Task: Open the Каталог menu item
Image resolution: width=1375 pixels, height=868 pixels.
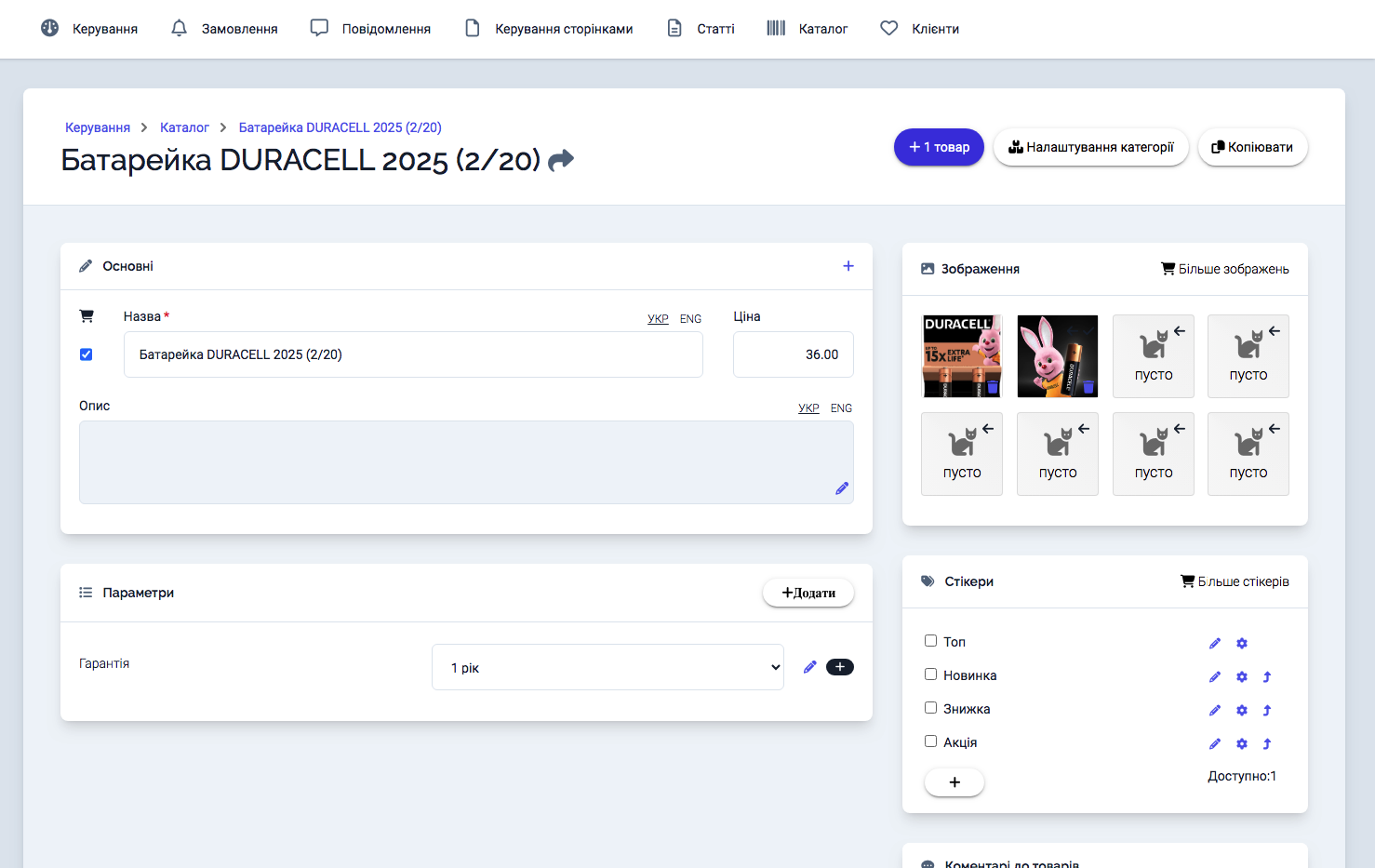Action: (807, 29)
